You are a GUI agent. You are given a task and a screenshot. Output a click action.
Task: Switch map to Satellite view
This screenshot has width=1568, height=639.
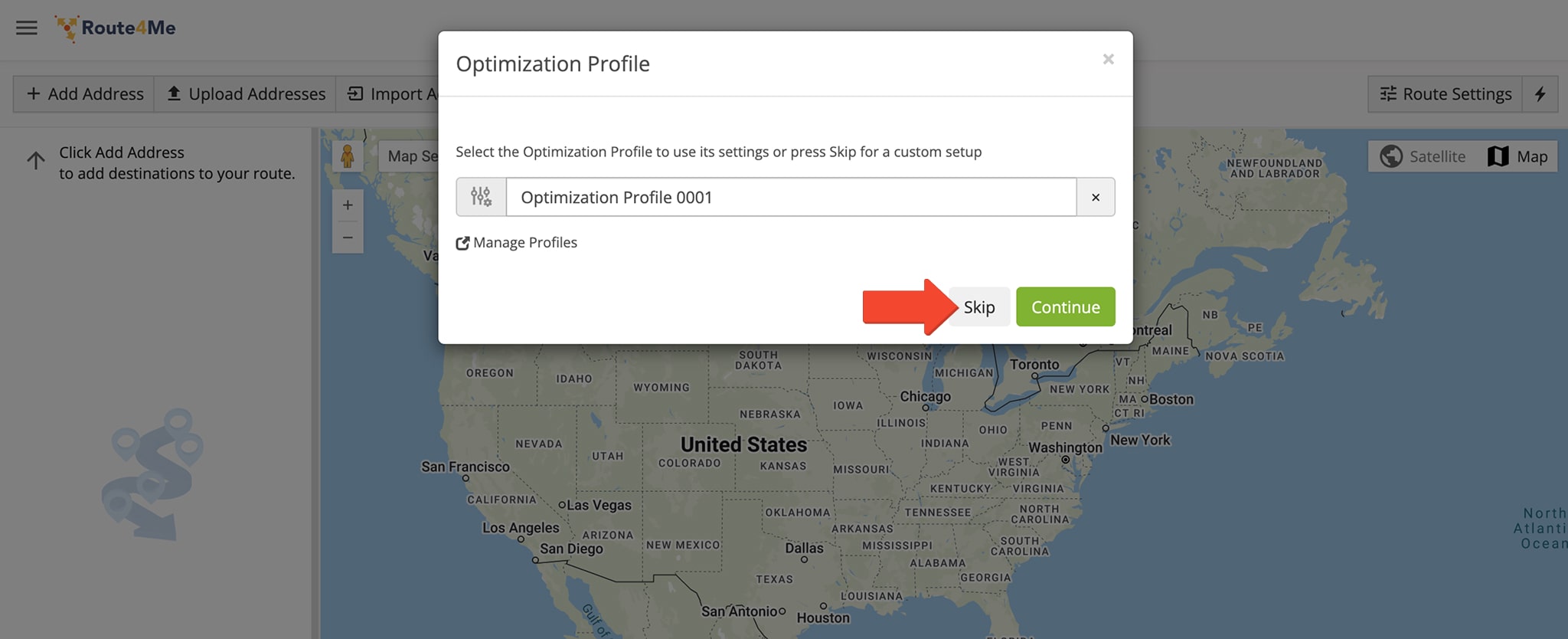pyautogui.click(x=1423, y=156)
